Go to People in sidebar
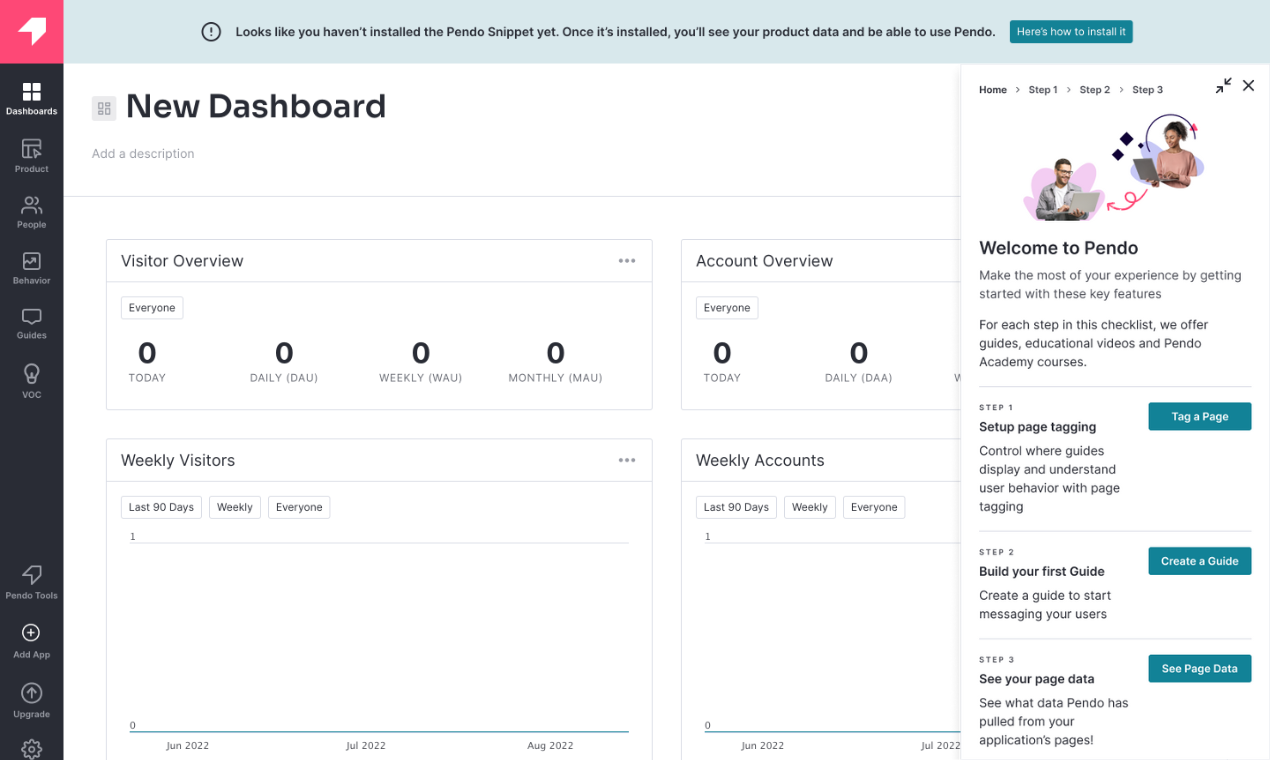 click(31, 212)
